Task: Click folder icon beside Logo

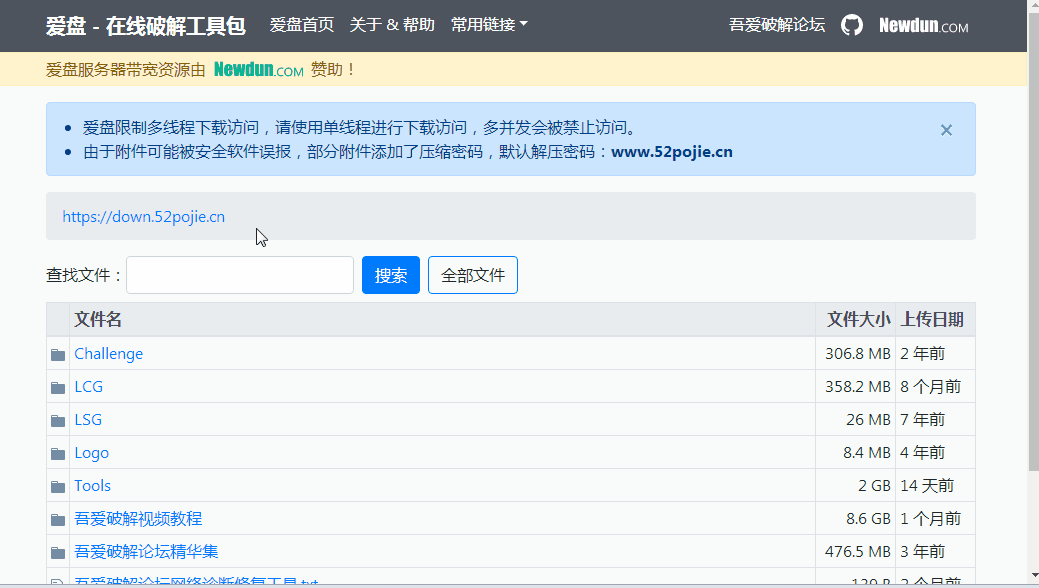Action: 58,454
